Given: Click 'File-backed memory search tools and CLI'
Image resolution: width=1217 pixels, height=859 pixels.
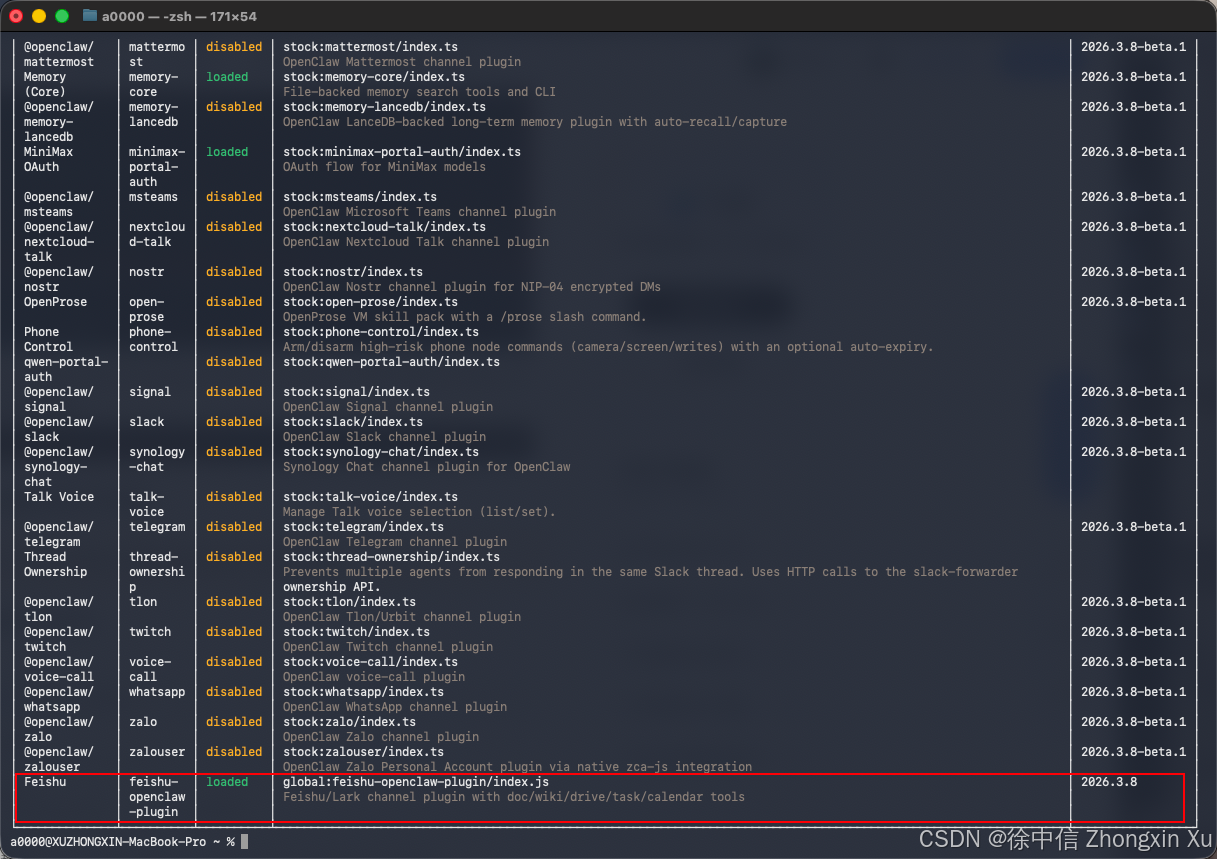Looking at the screenshot, I should coord(419,92).
